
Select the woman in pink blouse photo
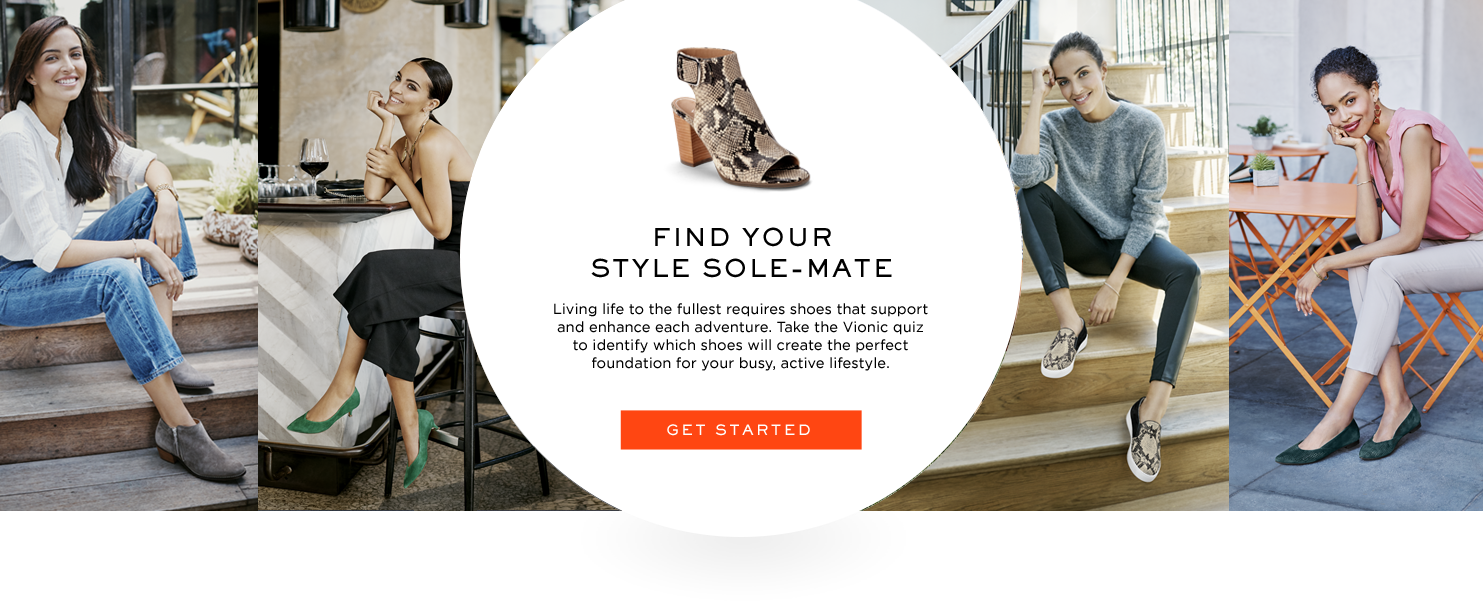1356,255
